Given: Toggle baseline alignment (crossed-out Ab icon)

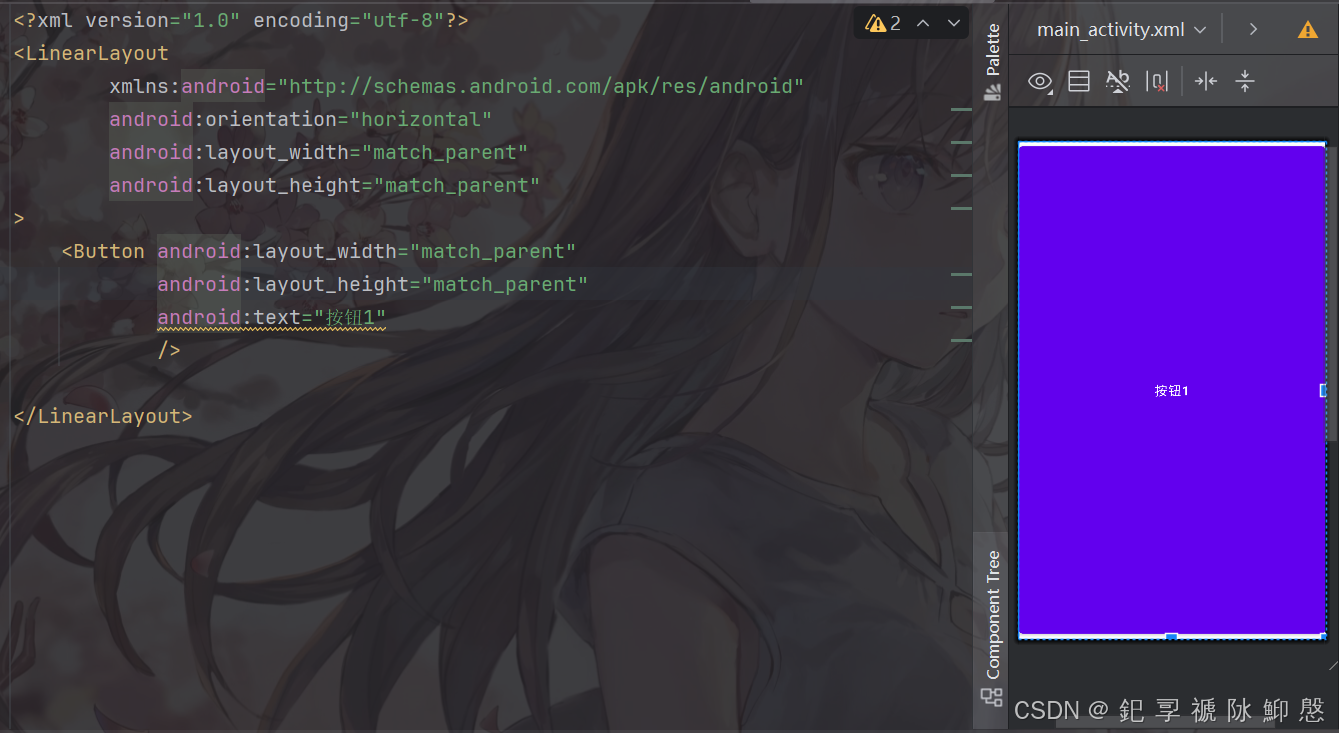Looking at the screenshot, I should click(1118, 82).
